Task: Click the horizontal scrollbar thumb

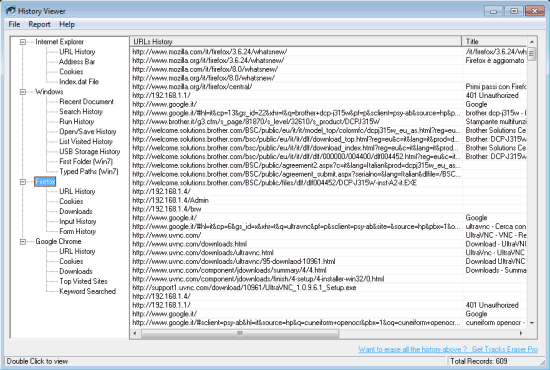Action: (240, 334)
